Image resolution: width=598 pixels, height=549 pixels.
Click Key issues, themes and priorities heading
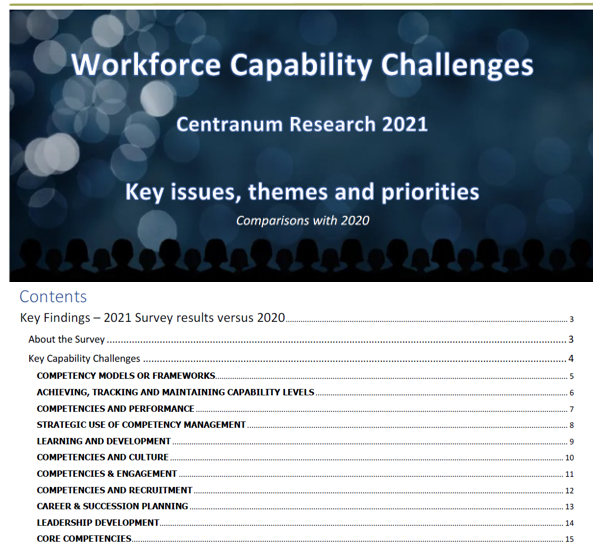302,192
